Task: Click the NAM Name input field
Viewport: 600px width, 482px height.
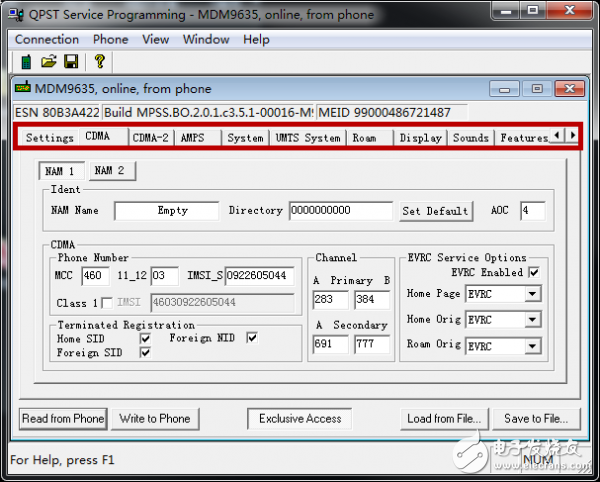Action: (166, 211)
